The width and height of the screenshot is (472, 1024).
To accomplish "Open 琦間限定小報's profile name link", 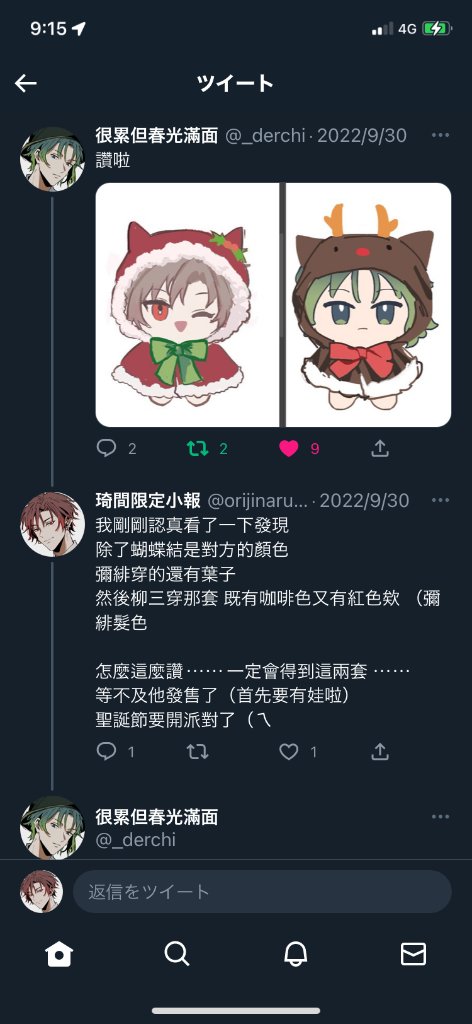I will coord(148,501).
